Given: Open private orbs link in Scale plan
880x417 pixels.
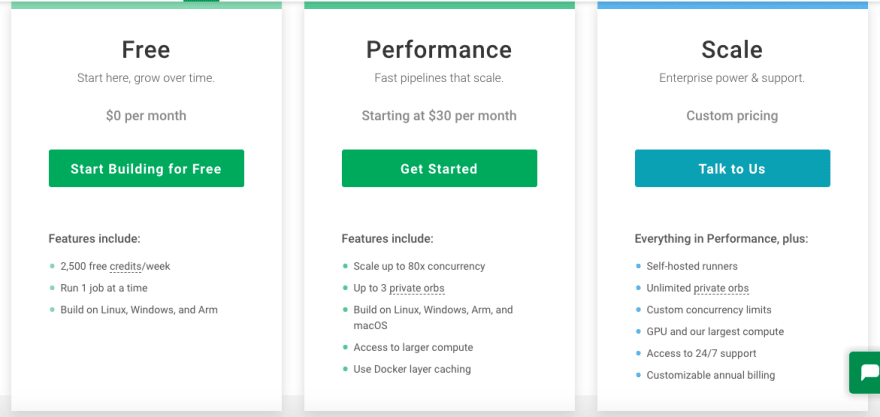Looking at the screenshot, I should click(721, 288).
